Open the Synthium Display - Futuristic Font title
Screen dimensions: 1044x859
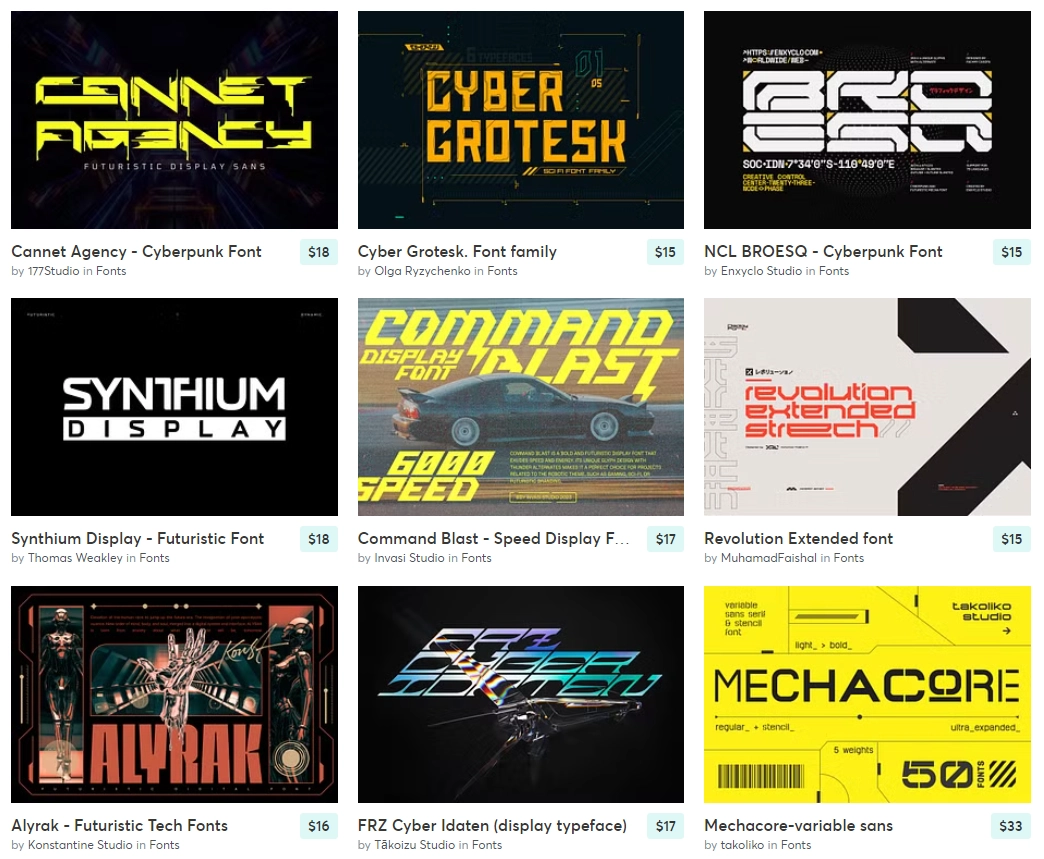pos(138,539)
